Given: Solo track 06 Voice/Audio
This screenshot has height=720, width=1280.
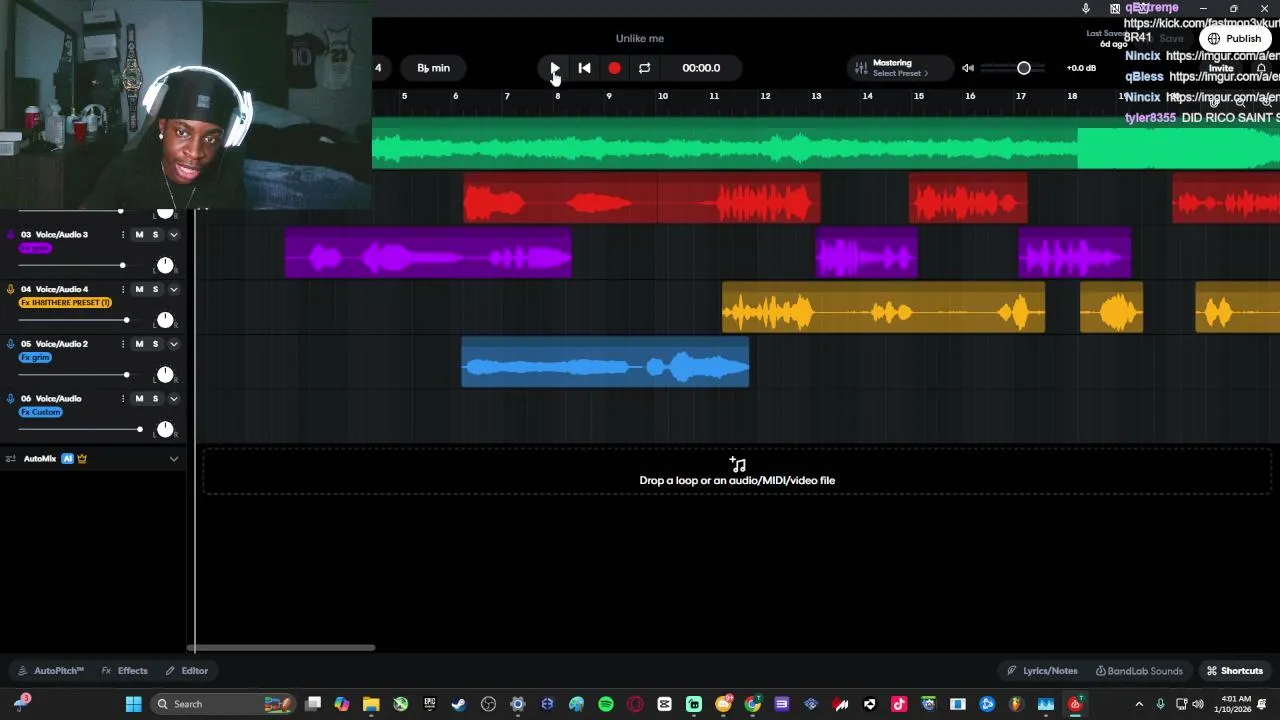Looking at the screenshot, I should click(155, 398).
